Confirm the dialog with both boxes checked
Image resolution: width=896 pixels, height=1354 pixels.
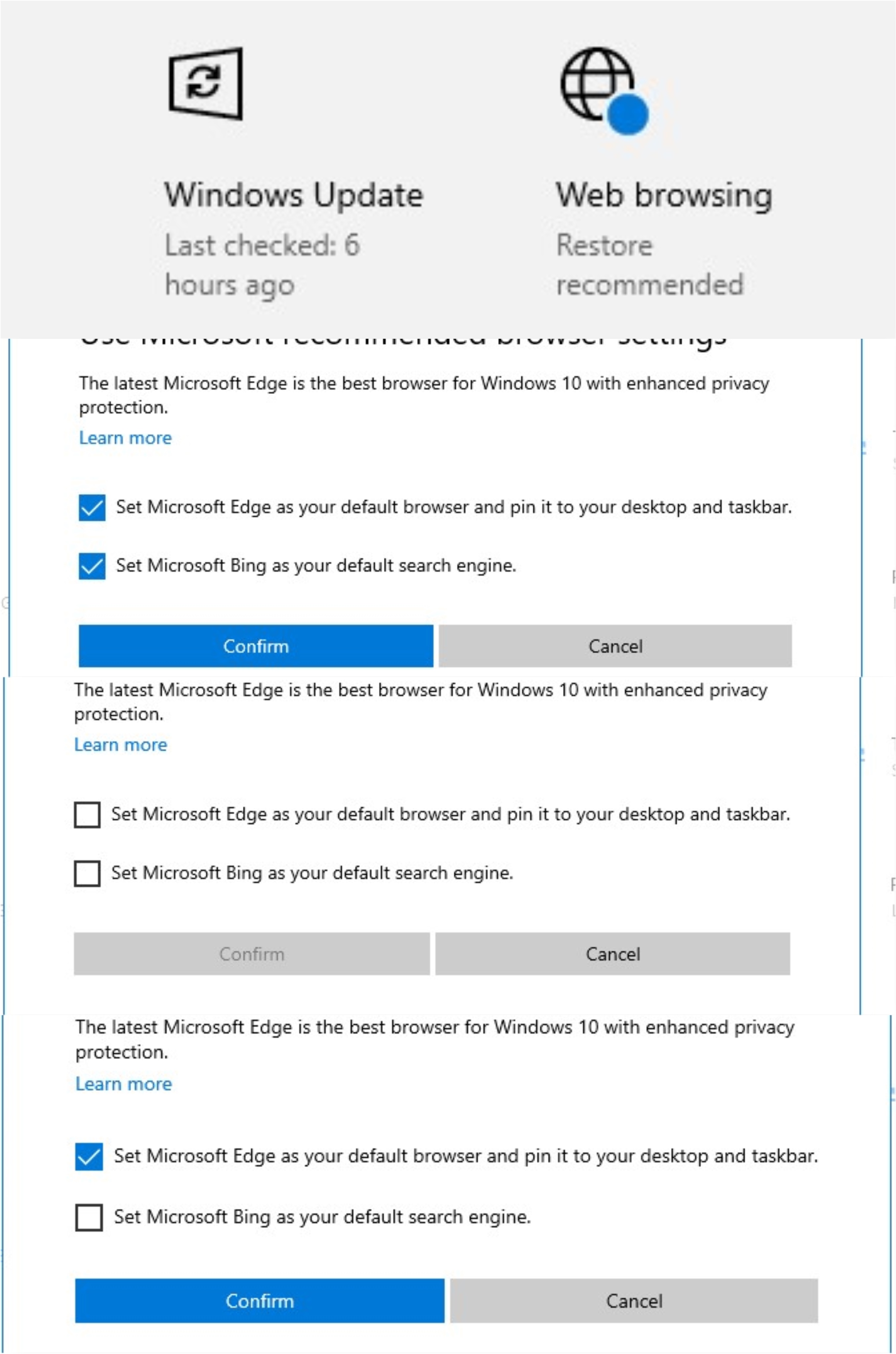tap(256, 646)
